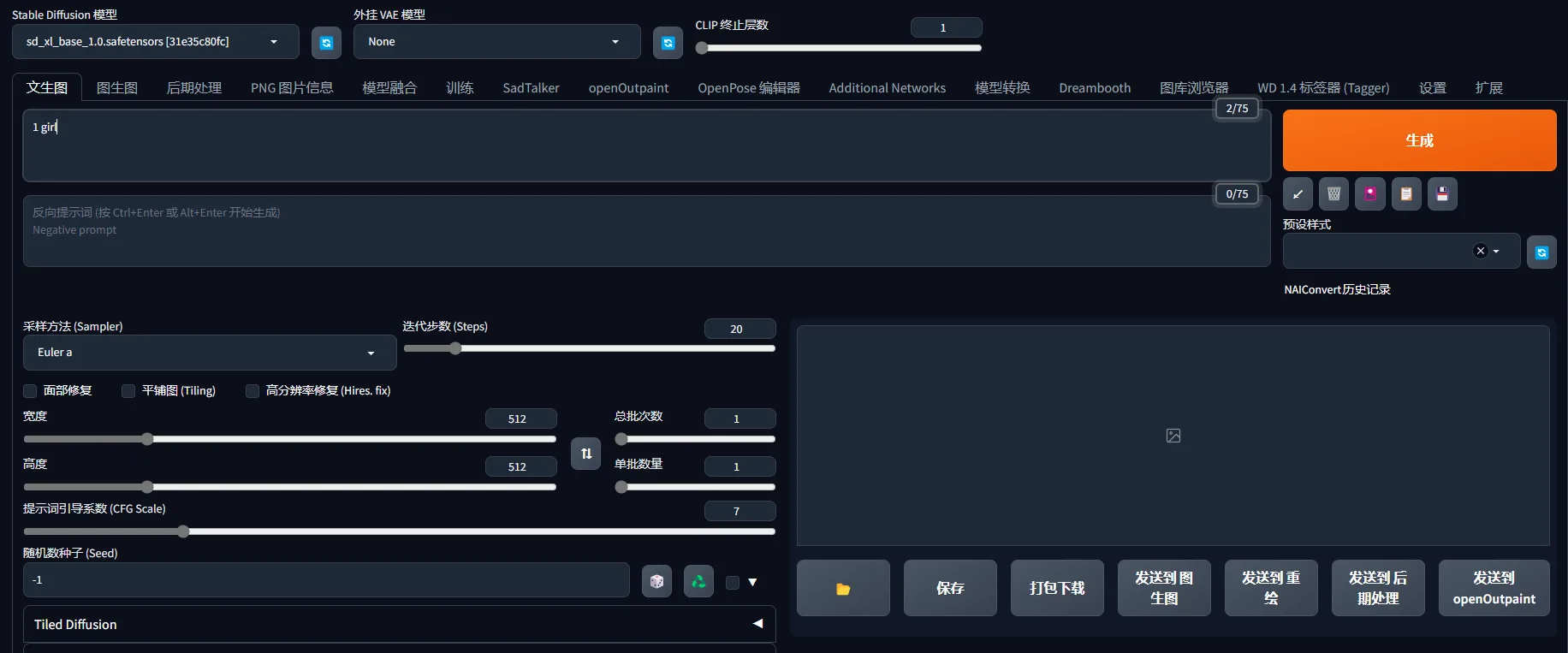This screenshot has height=653, width=1568.
Task: Show extra networks via the pink card icon
Action: click(x=1370, y=194)
